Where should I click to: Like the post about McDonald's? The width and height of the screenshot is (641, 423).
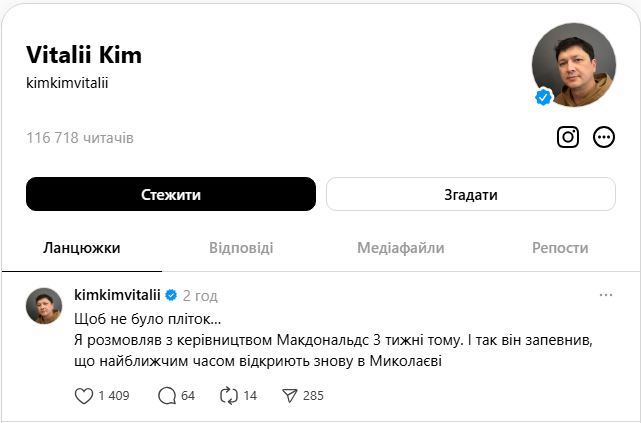(85, 396)
